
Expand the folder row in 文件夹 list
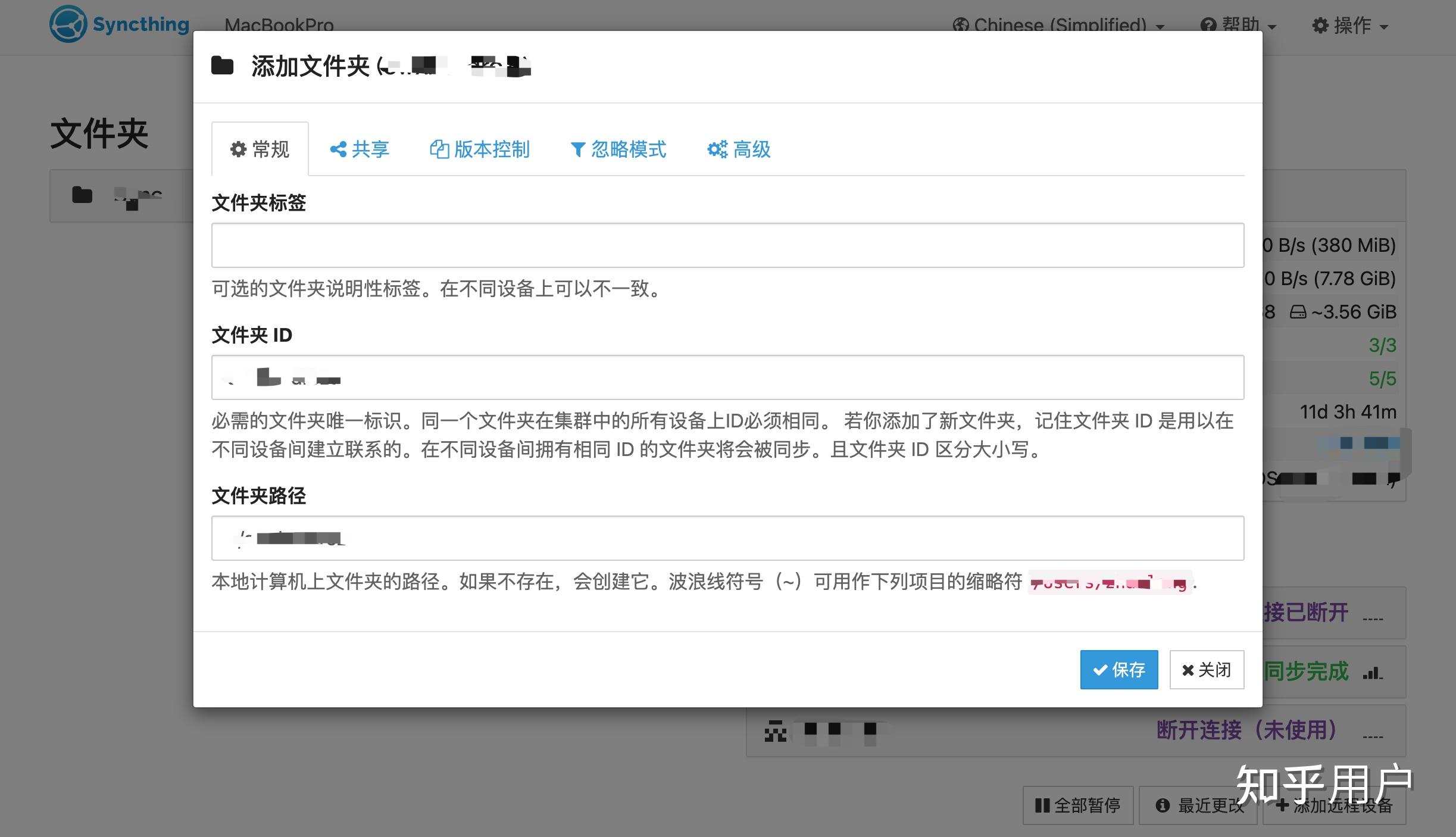coord(122,196)
